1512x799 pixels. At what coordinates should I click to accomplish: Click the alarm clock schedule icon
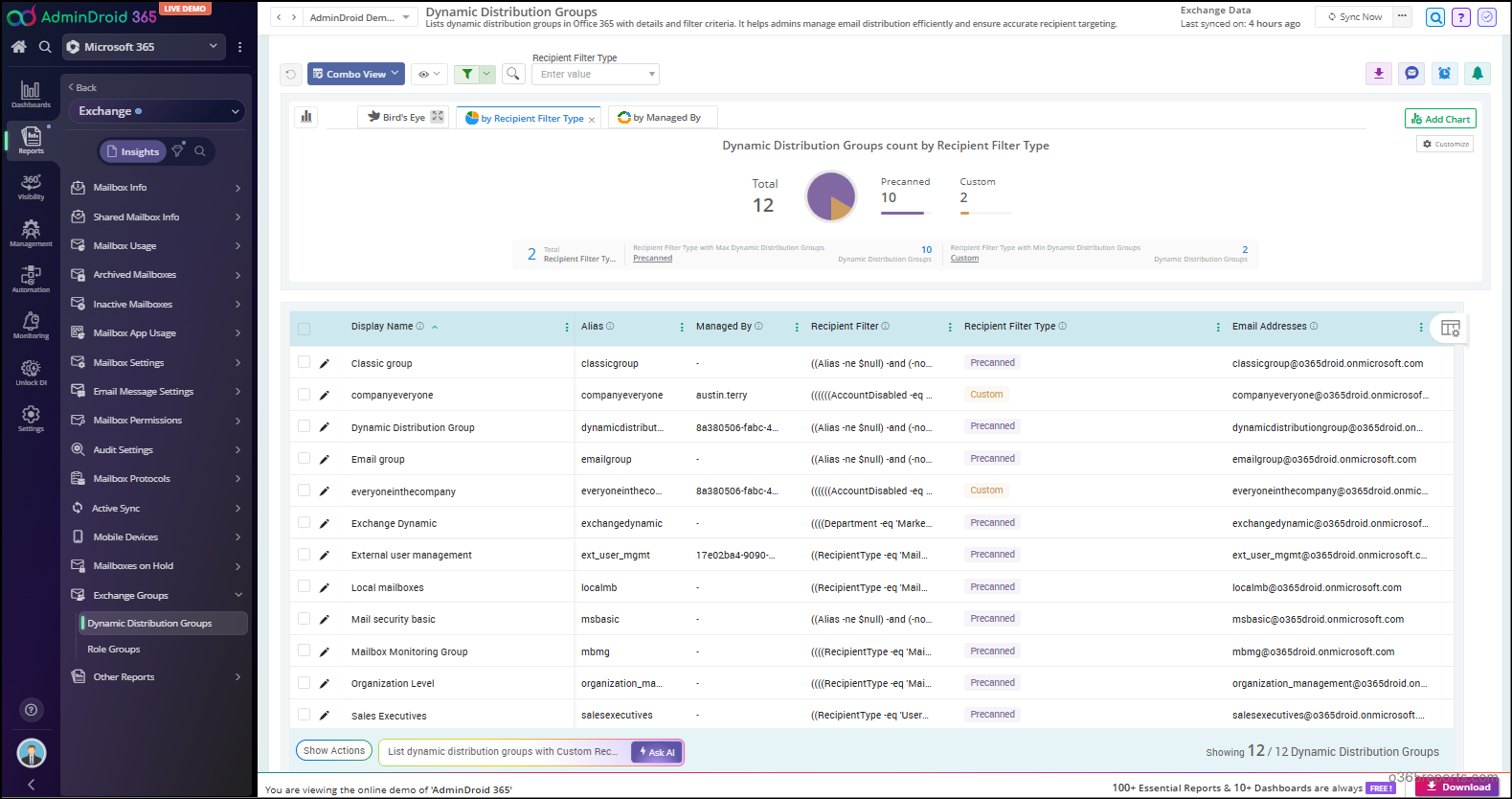click(1445, 73)
